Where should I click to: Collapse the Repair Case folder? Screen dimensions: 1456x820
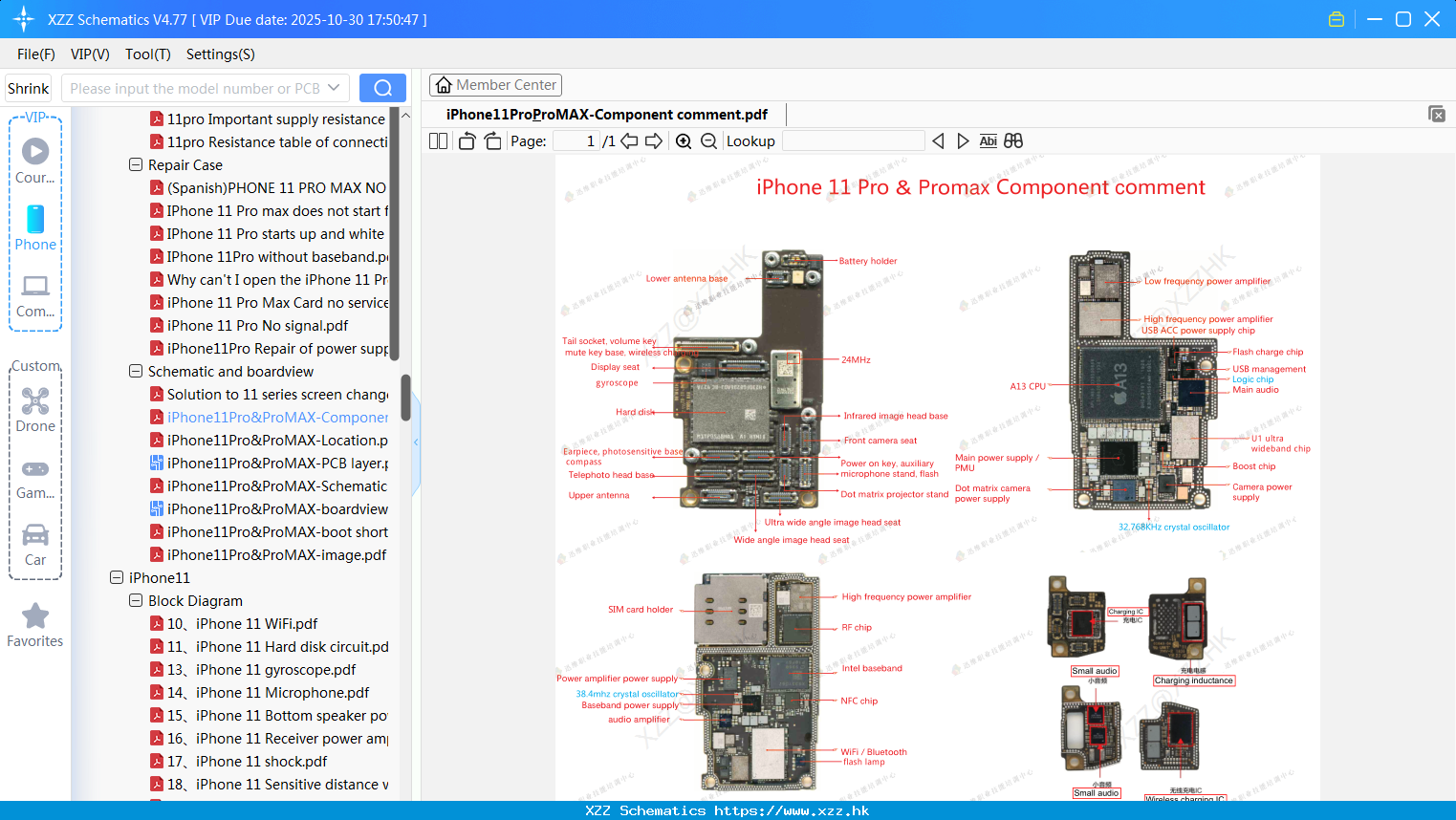click(x=136, y=164)
